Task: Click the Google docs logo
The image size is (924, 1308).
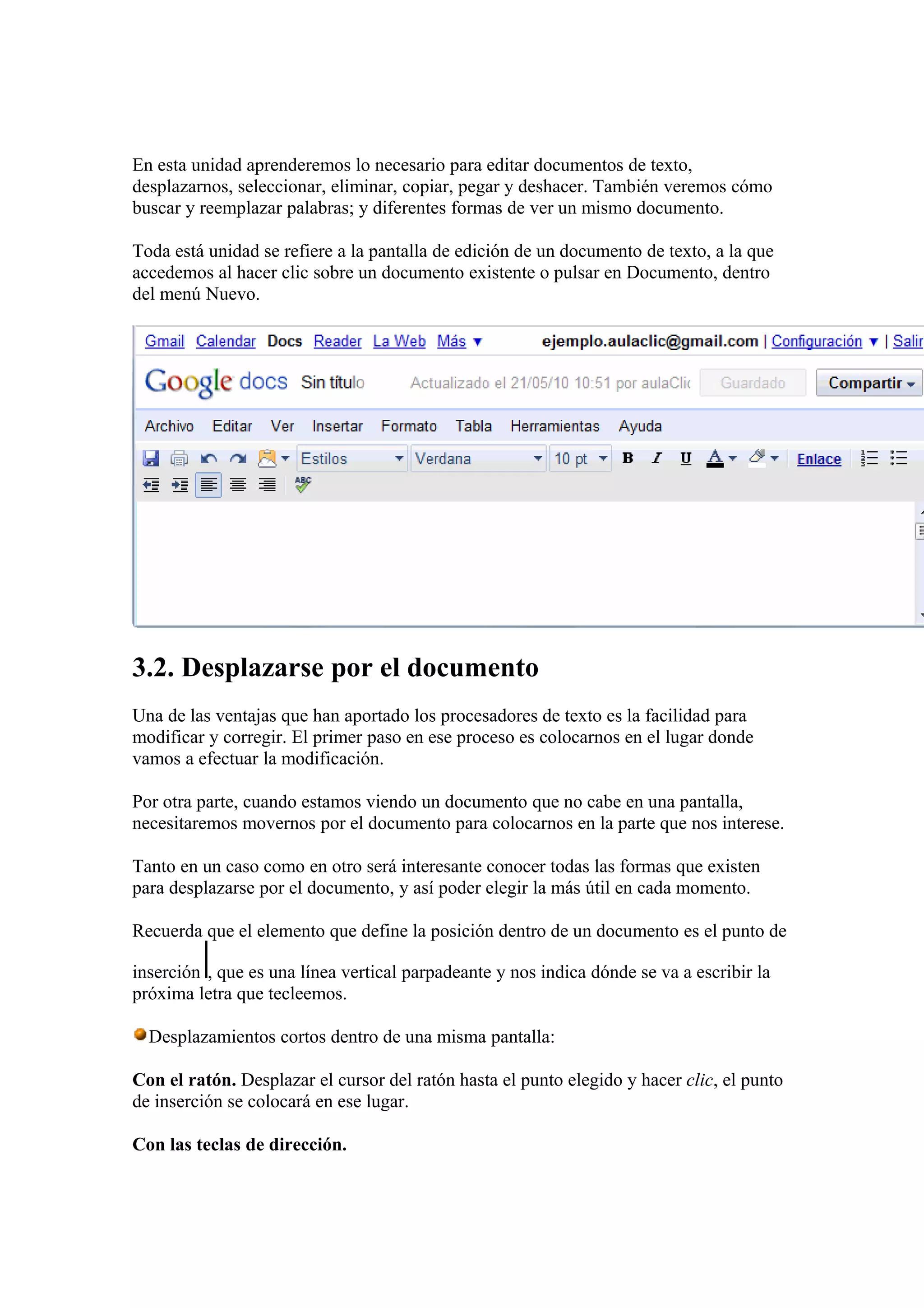Action: 216,382
